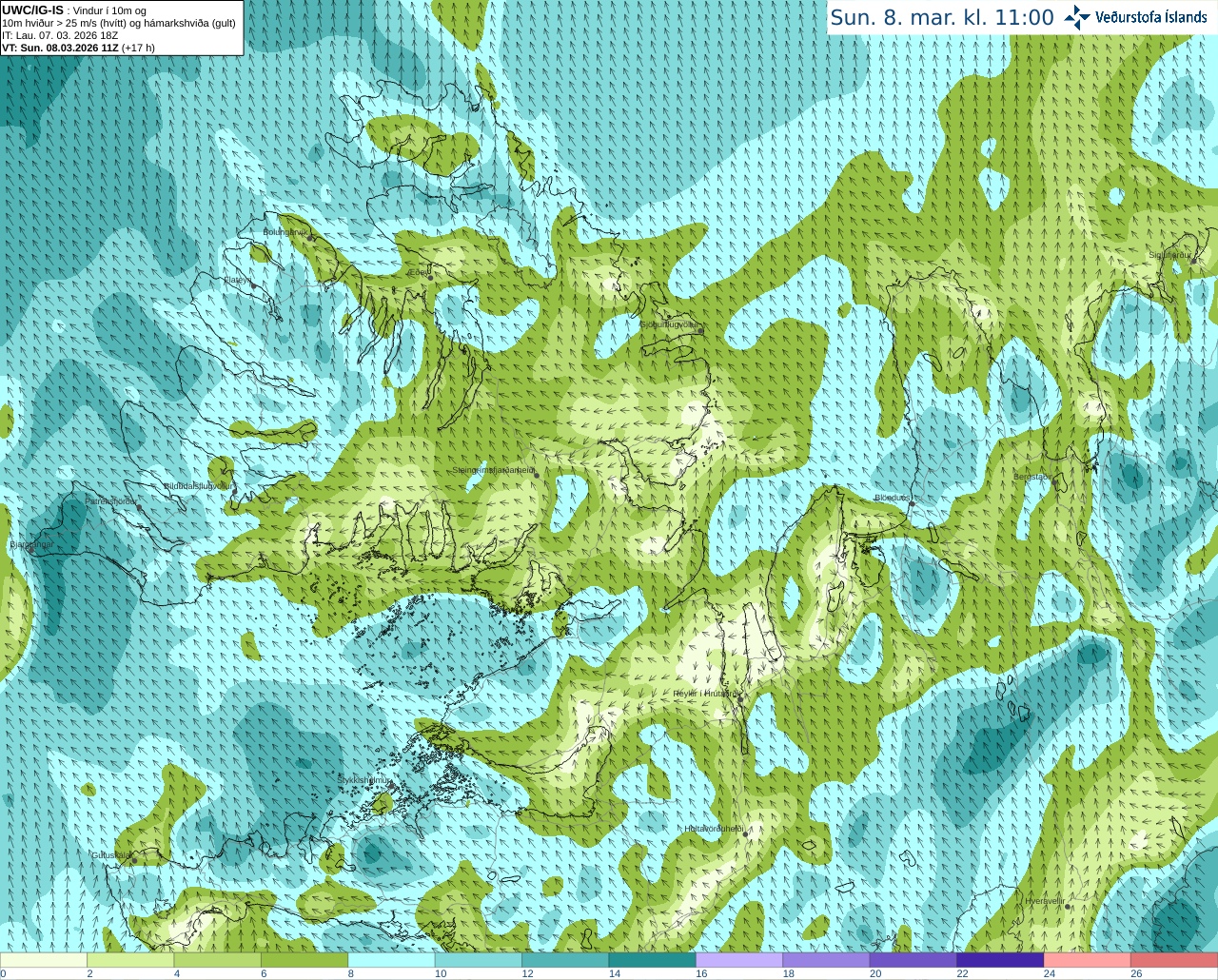Image resolution: width=1218 pixels, height=980 pixels.
Task: Select the light cyan 8–10 legend swatch
Action: pos(392,960)
